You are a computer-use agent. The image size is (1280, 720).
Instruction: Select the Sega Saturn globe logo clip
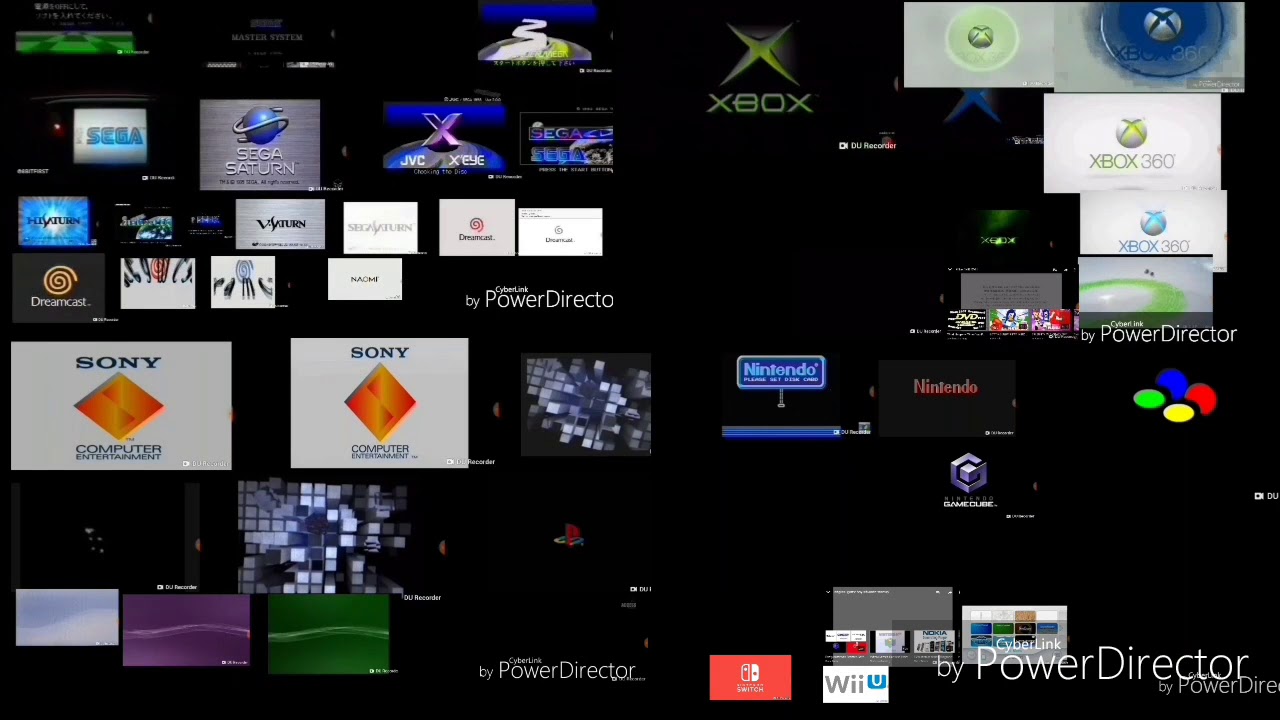tap(260, 144)
